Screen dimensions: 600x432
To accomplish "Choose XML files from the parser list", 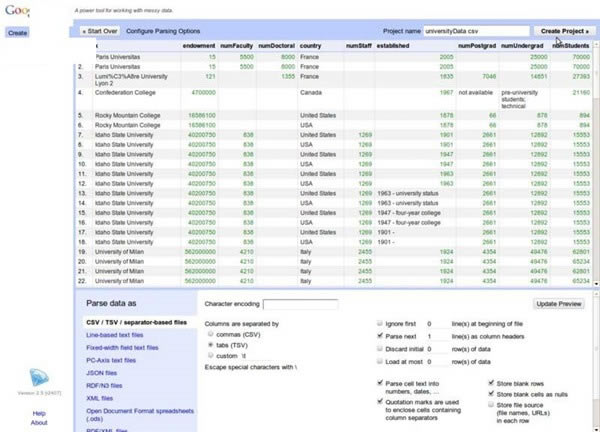I will [99, 398].
